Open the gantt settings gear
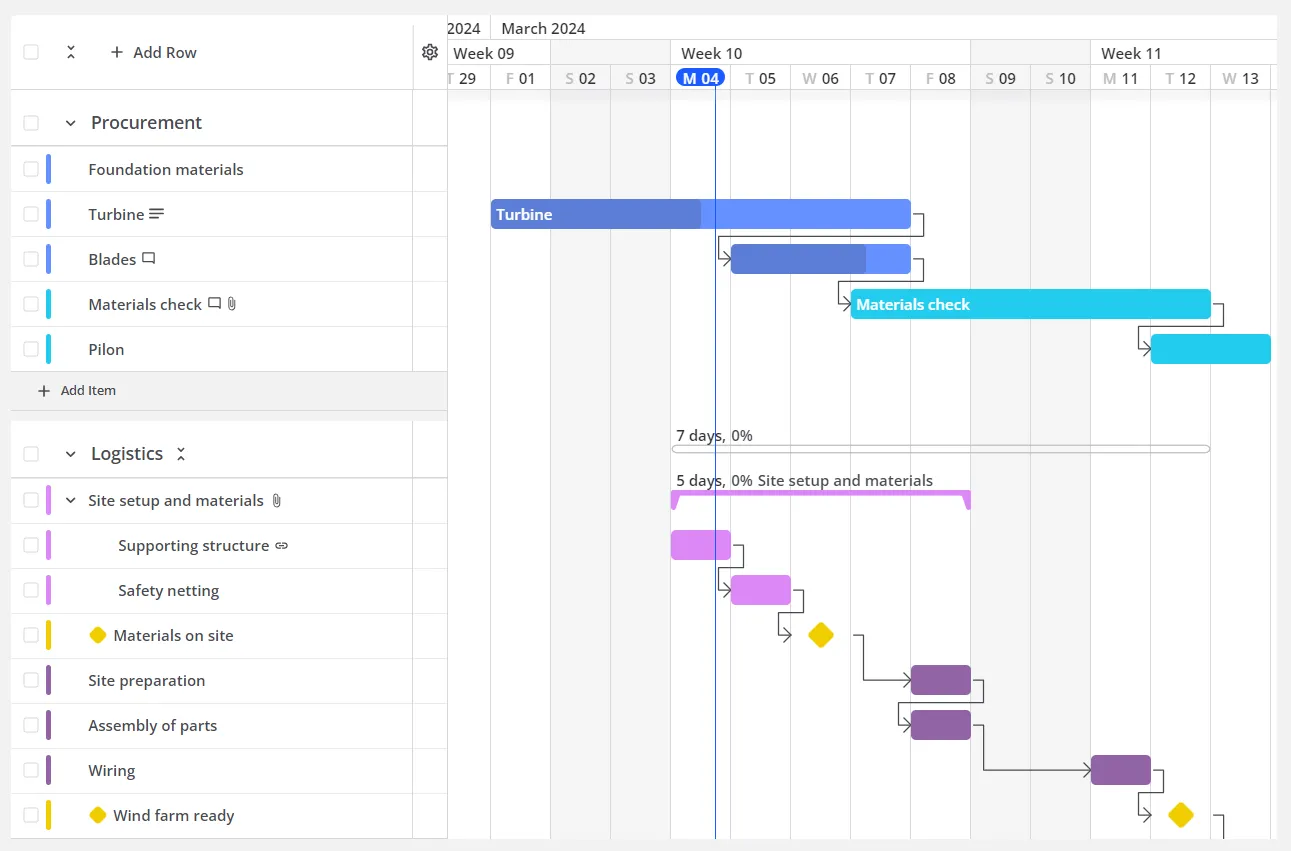 click(430, 52)
